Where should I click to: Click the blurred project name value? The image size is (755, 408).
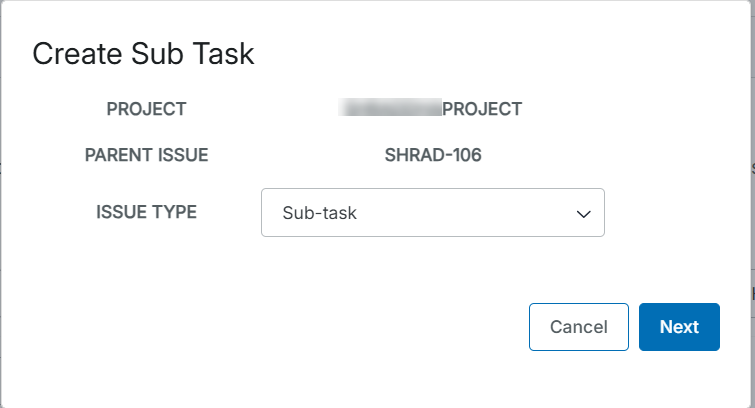click(x=390, y=109)
